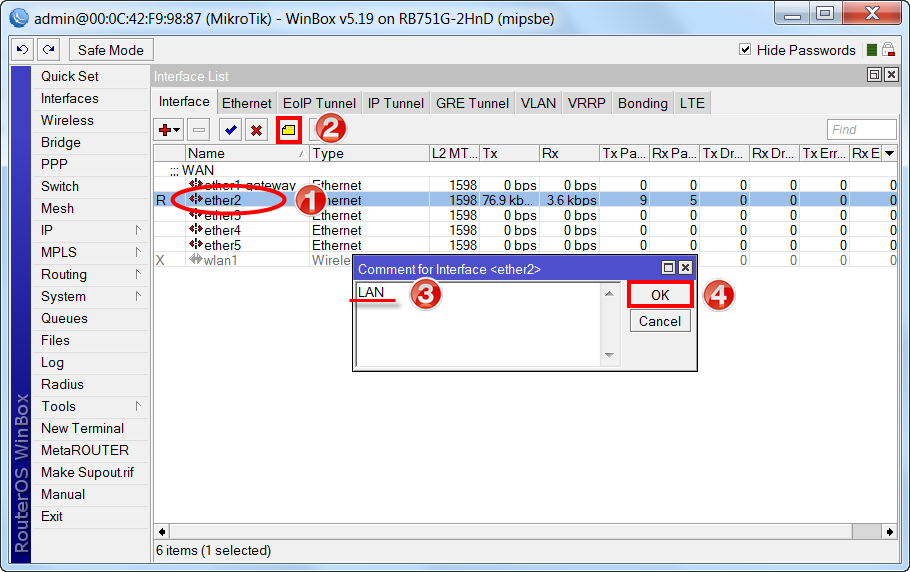Confirm the comment with OK

pos(660,295)
